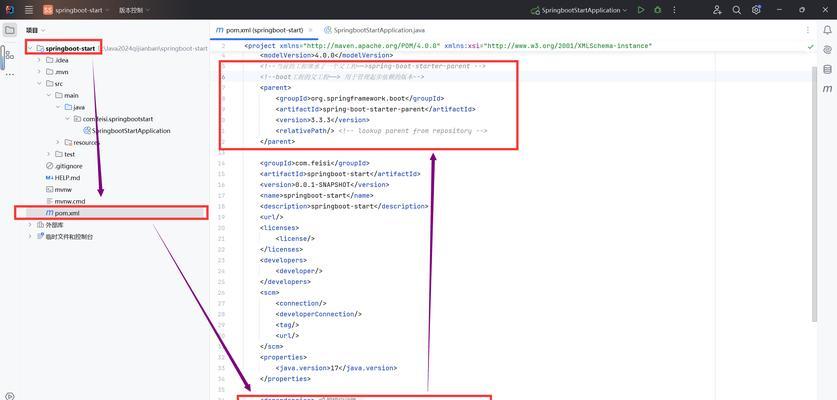Expand the .mvn folder arrow
Viewport: 837px width, 400px height.
click(x=39, y=72)
